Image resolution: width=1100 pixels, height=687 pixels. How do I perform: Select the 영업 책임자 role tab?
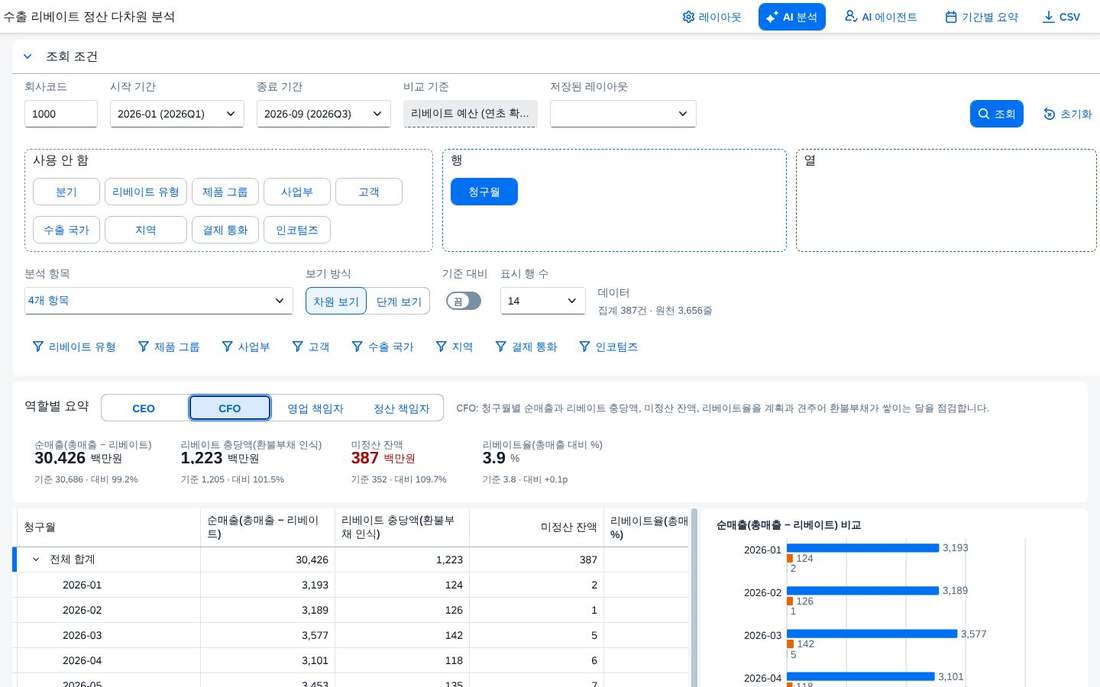[x=315, y=408]
